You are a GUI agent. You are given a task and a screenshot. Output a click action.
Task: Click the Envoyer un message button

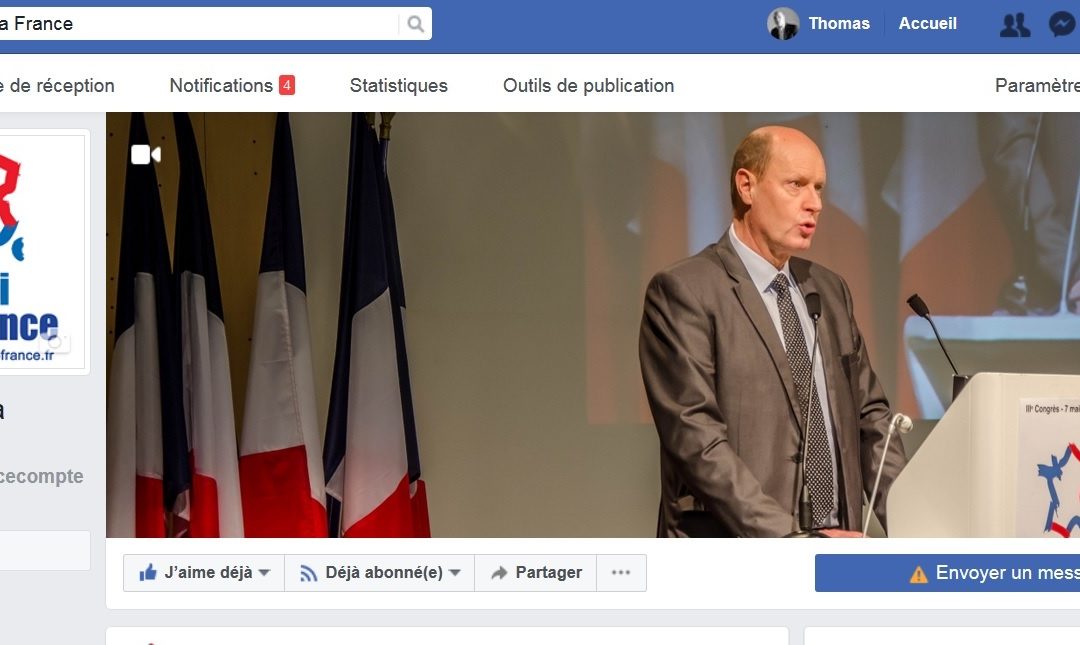tap(947, 573)
